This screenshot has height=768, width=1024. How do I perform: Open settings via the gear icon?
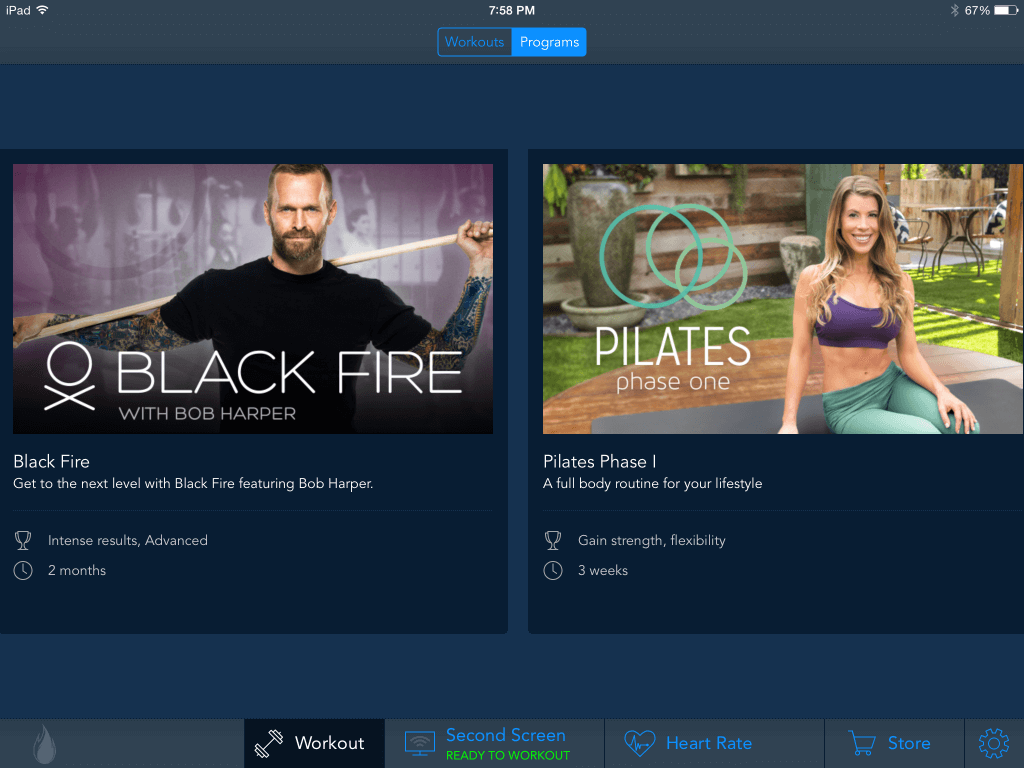pos(994,743)
